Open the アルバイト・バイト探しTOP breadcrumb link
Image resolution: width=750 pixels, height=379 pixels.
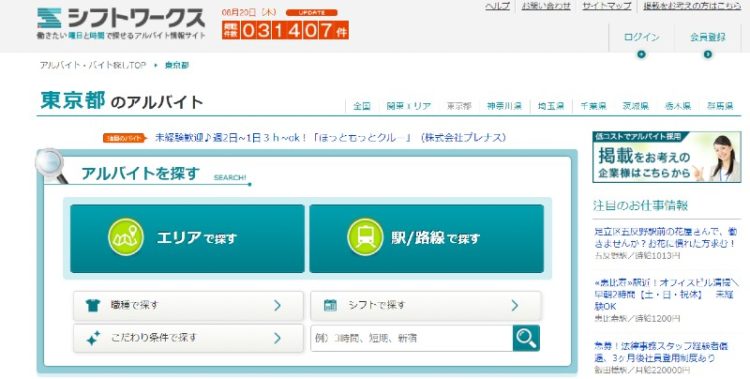click(92, 66)
